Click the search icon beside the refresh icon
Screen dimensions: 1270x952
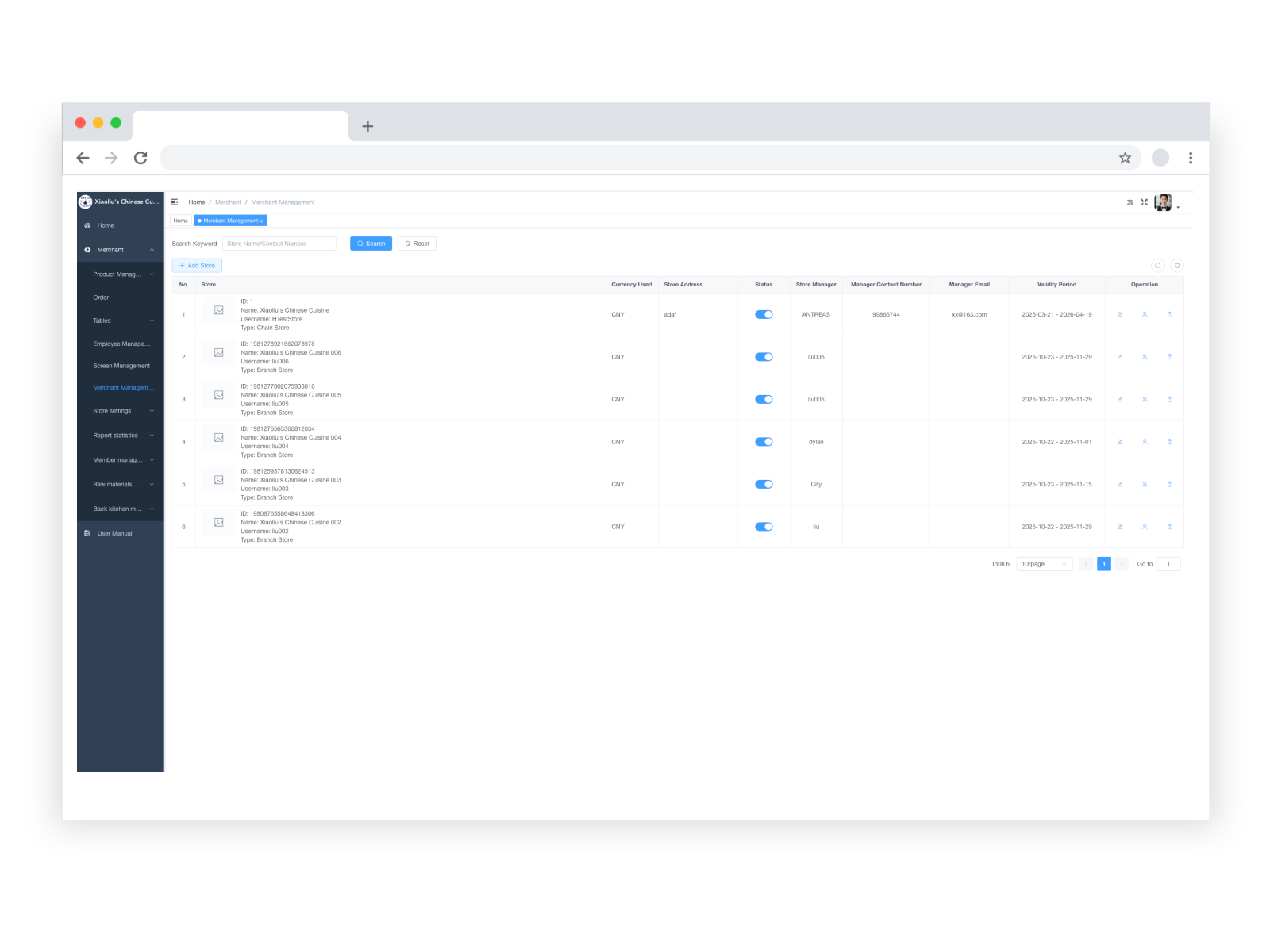(1158, 265)
